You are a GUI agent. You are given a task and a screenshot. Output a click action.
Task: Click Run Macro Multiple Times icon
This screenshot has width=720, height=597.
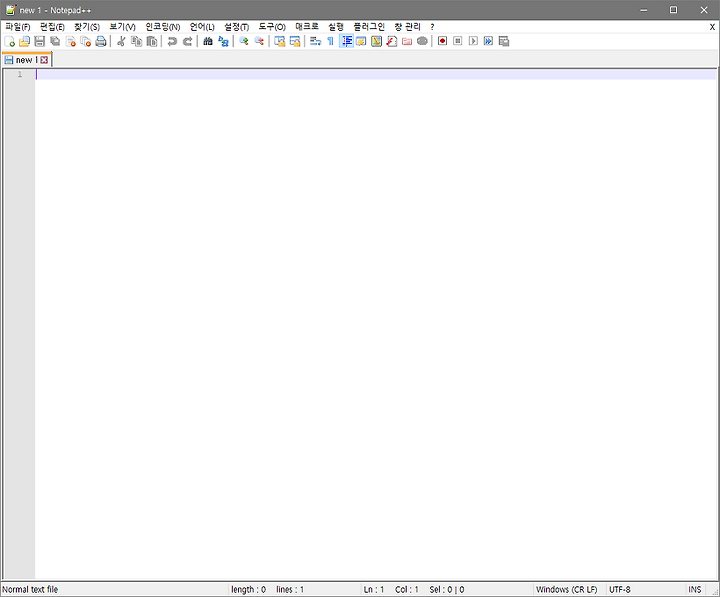pos(488,41)
